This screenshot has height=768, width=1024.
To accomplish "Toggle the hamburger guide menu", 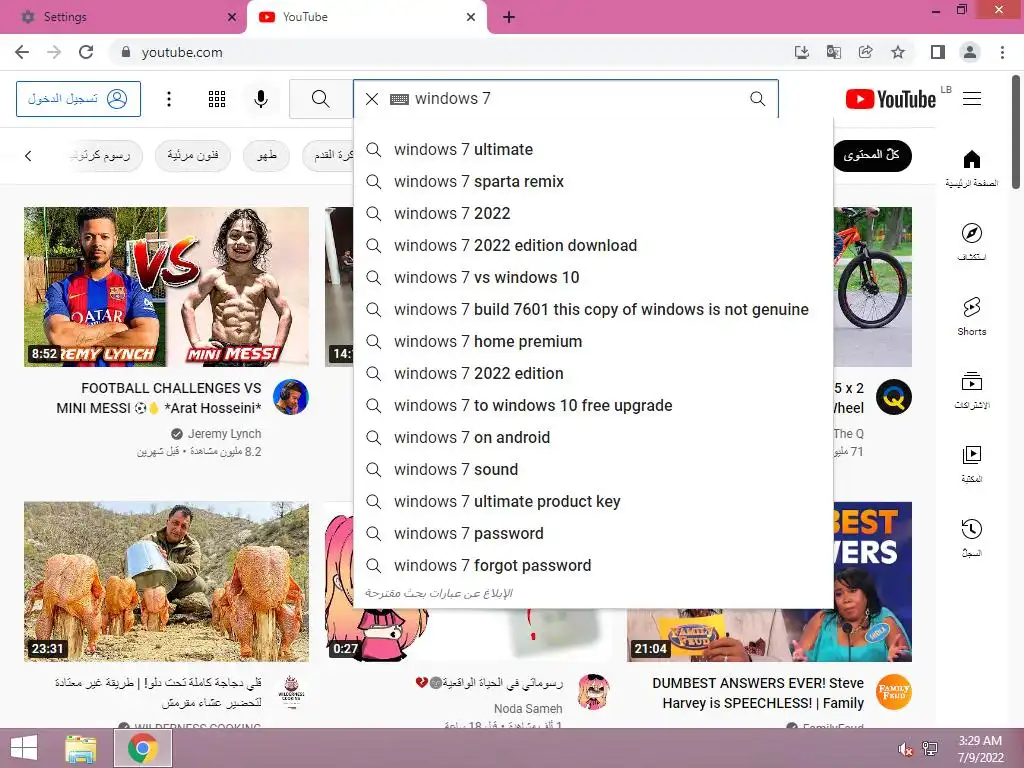I will click(x=972, y=99).
